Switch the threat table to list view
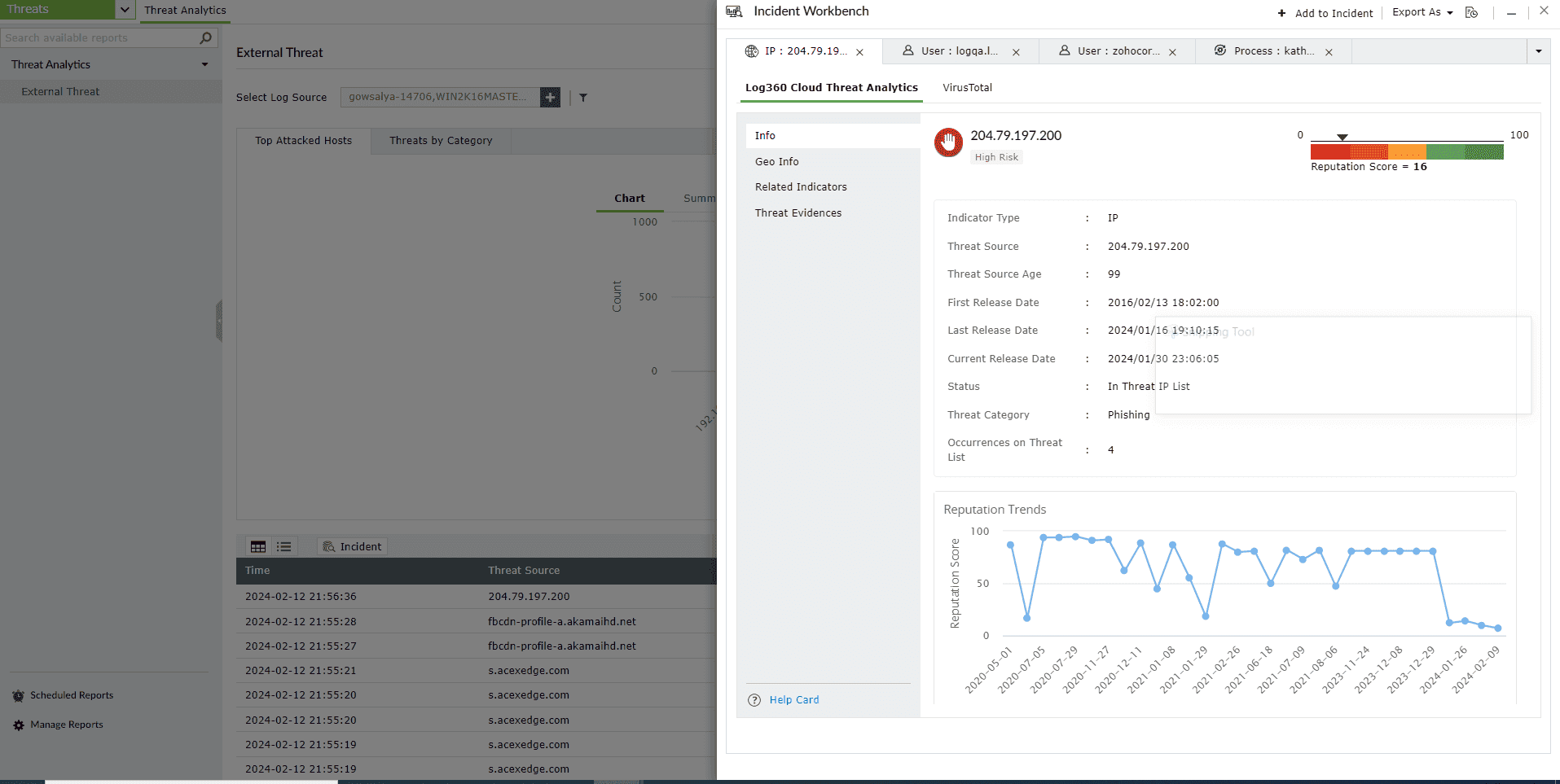The width and height of the screenshot is (1560, 784). click(x=283, y=546)
